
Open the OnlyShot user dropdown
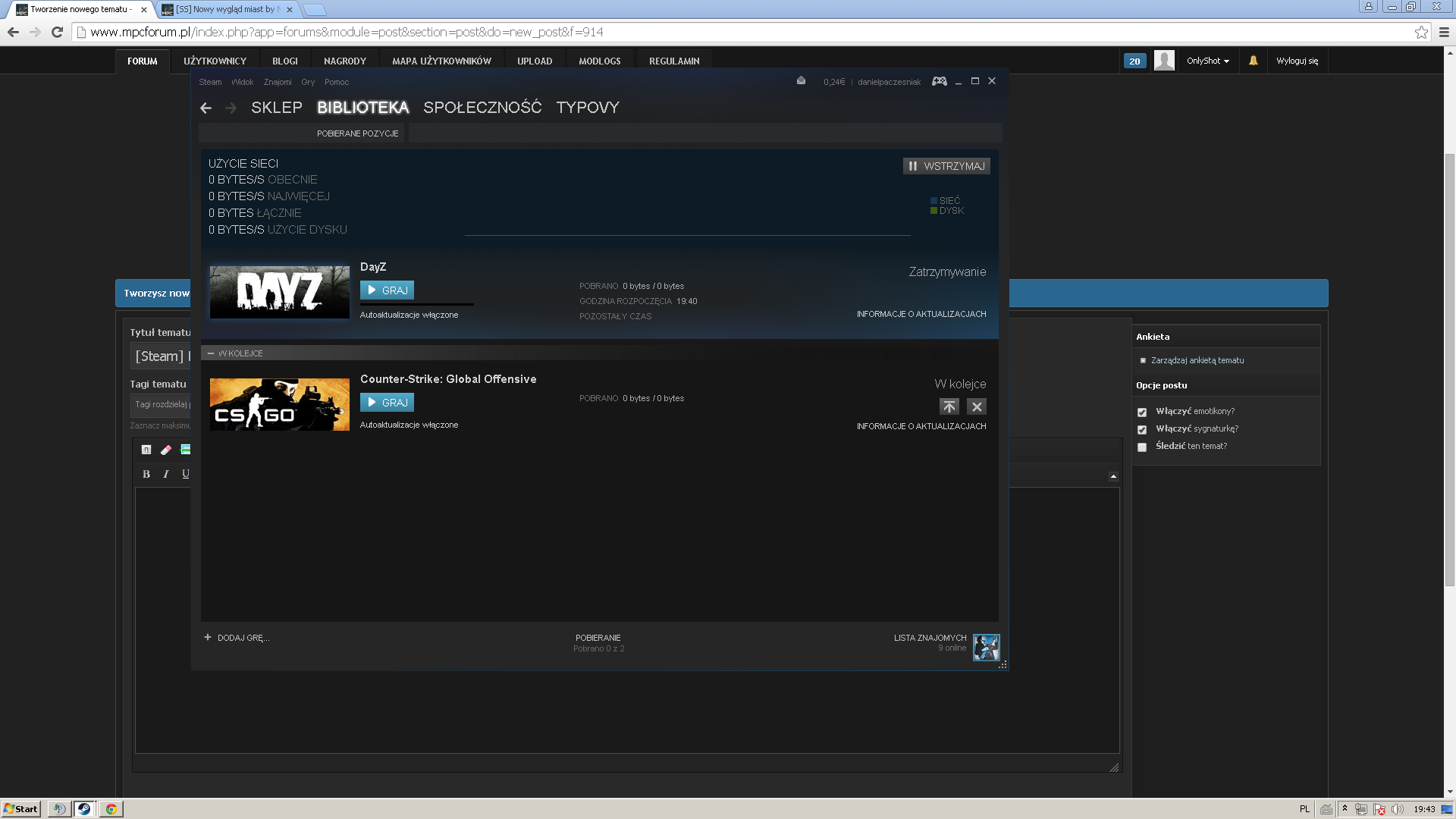click(x=1208, y=61)
